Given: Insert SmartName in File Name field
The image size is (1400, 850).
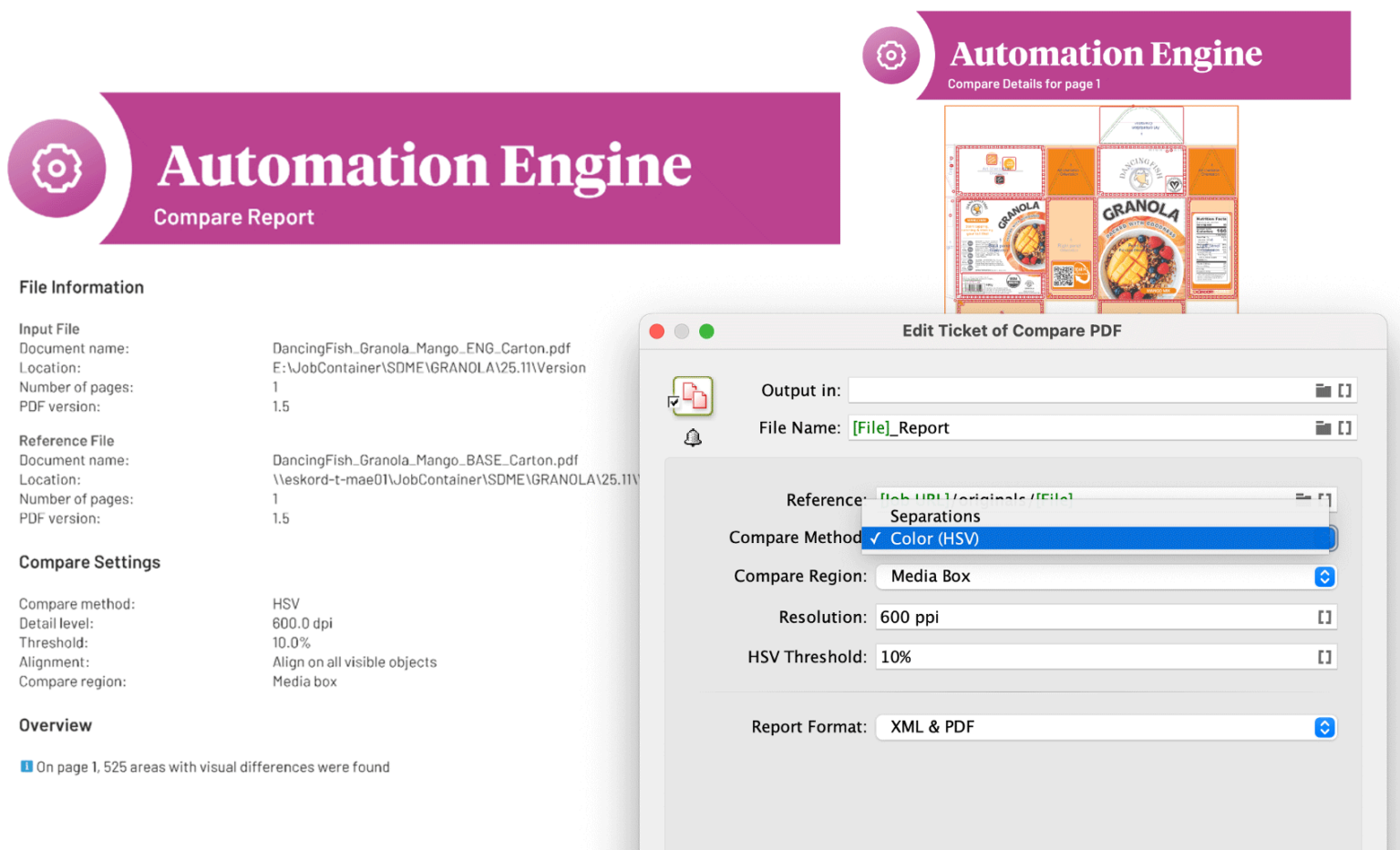Looking at the screenshot, I should point(1344,428).
